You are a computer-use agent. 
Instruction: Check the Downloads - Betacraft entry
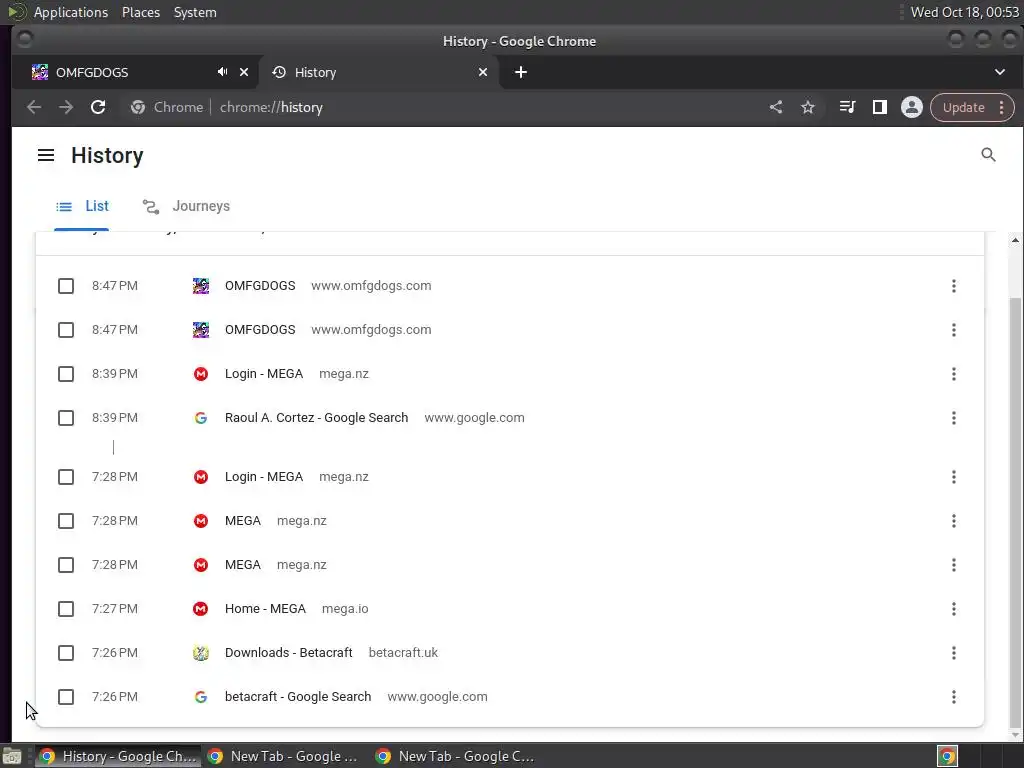(x=66, y=652)
